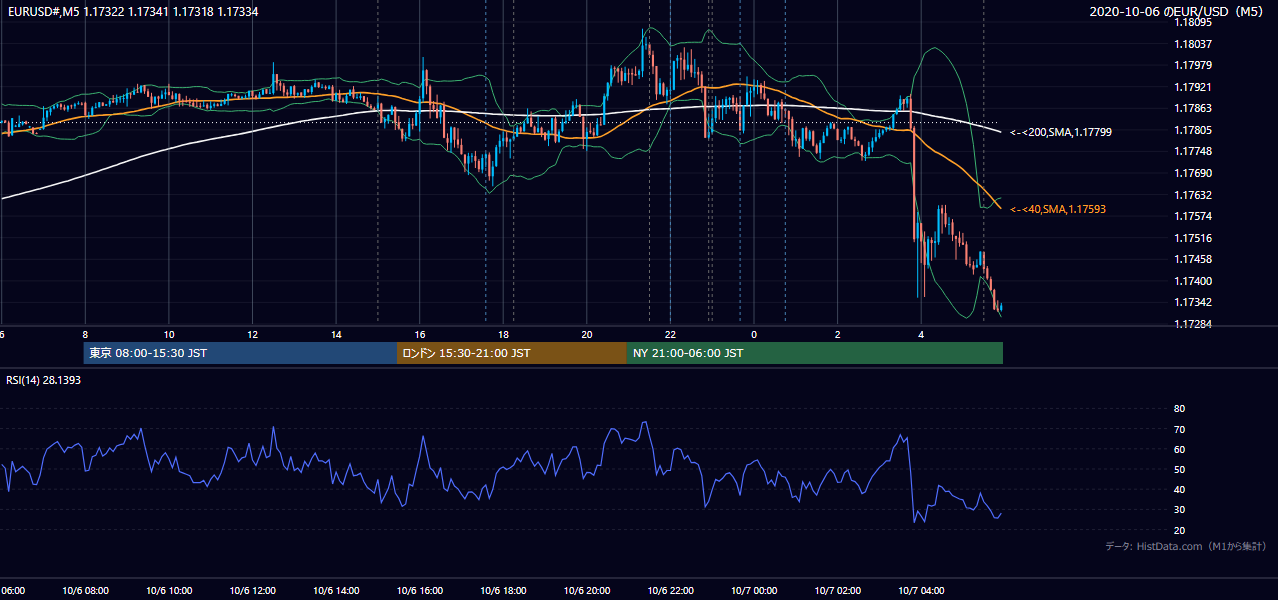Click hour label 12 under the price chart
The image size is (1278, 600).
253,334
